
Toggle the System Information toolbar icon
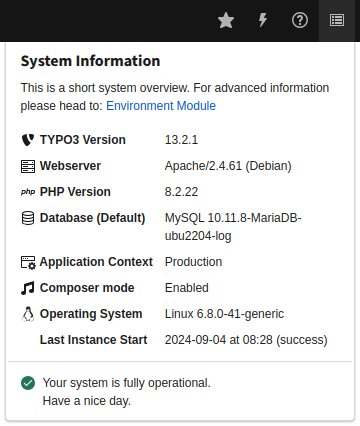[x=337, y=20]
